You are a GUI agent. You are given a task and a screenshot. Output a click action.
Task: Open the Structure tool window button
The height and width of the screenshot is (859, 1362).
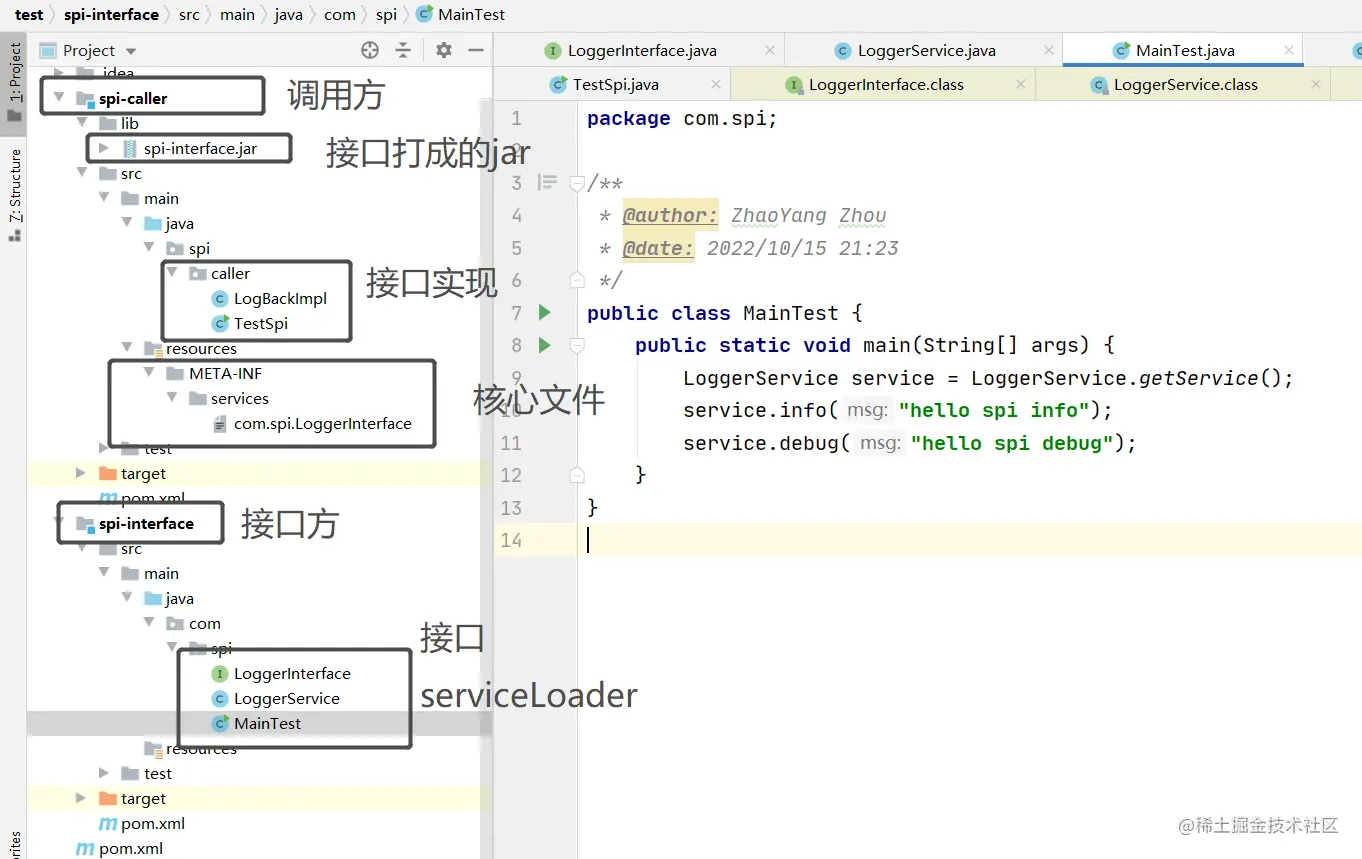(x=14, y=194)
